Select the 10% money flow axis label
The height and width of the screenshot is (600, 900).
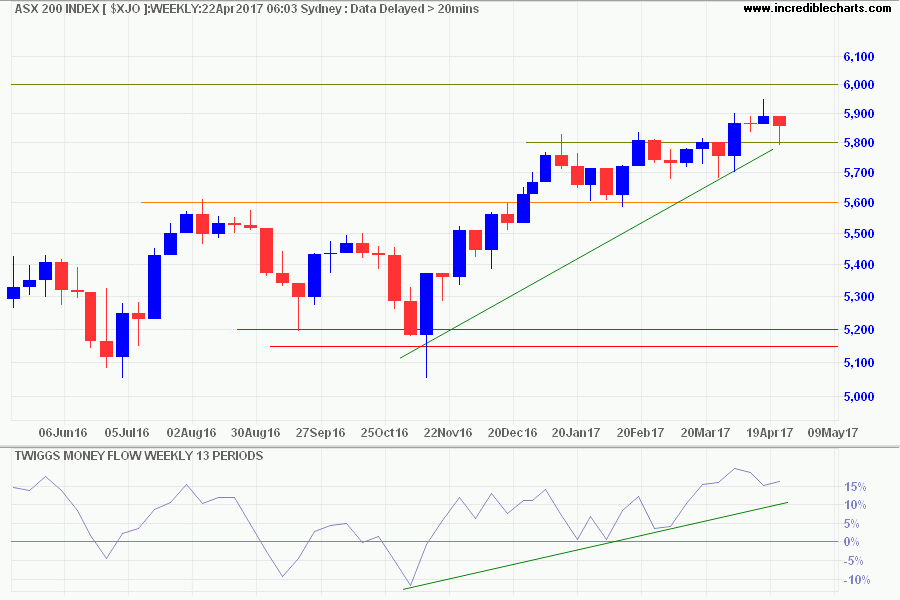pyautogui.click(x=855, y=505)
